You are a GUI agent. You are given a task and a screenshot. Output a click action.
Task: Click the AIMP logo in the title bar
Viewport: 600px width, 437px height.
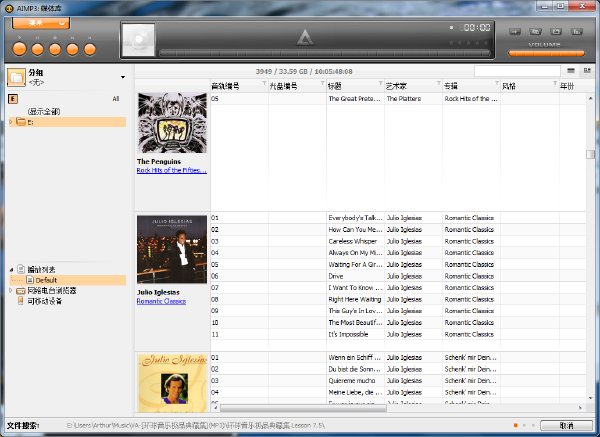(x=9, y=8)
